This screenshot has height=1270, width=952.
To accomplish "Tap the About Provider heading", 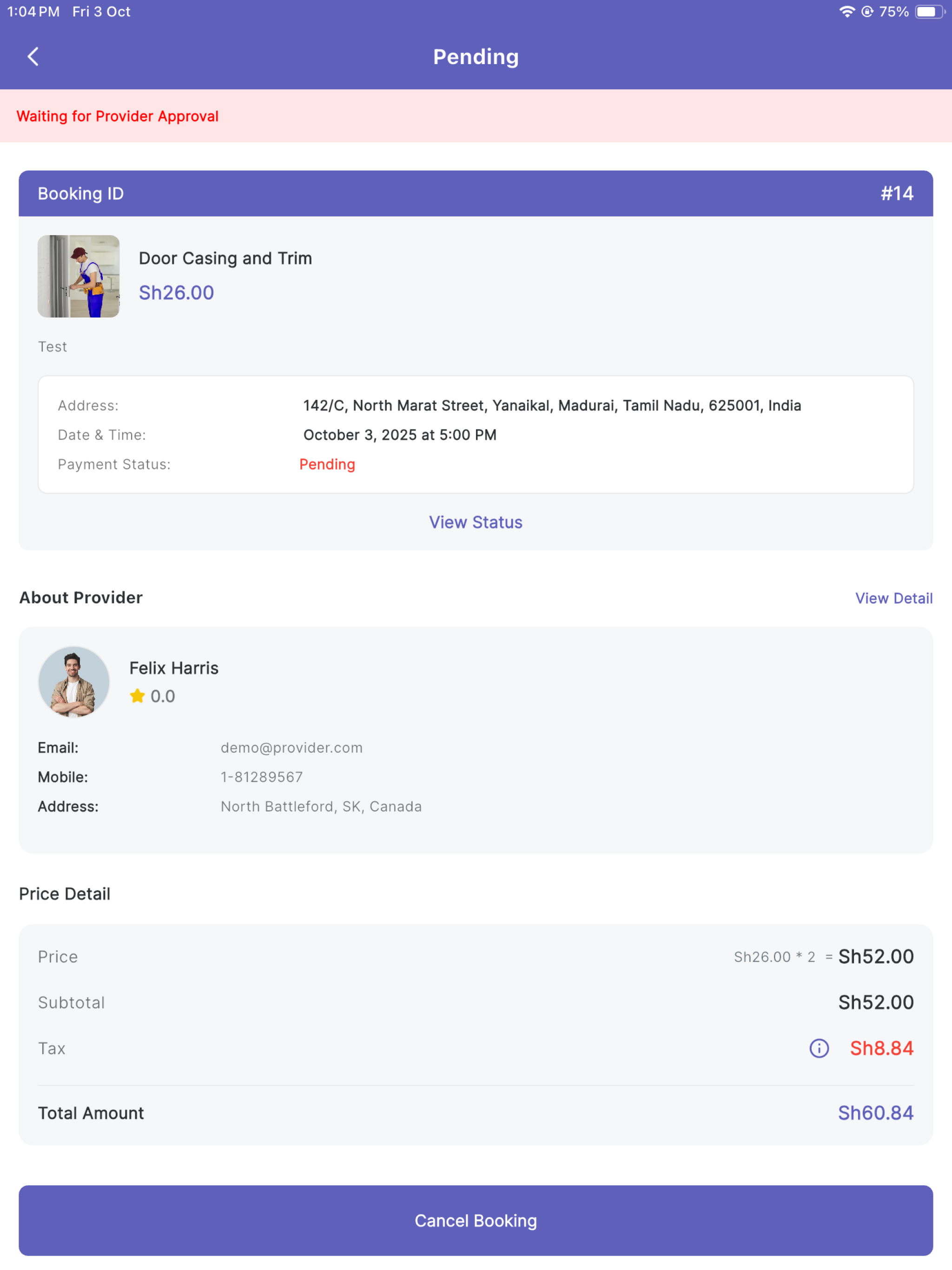I will click(x=81, y=597).
